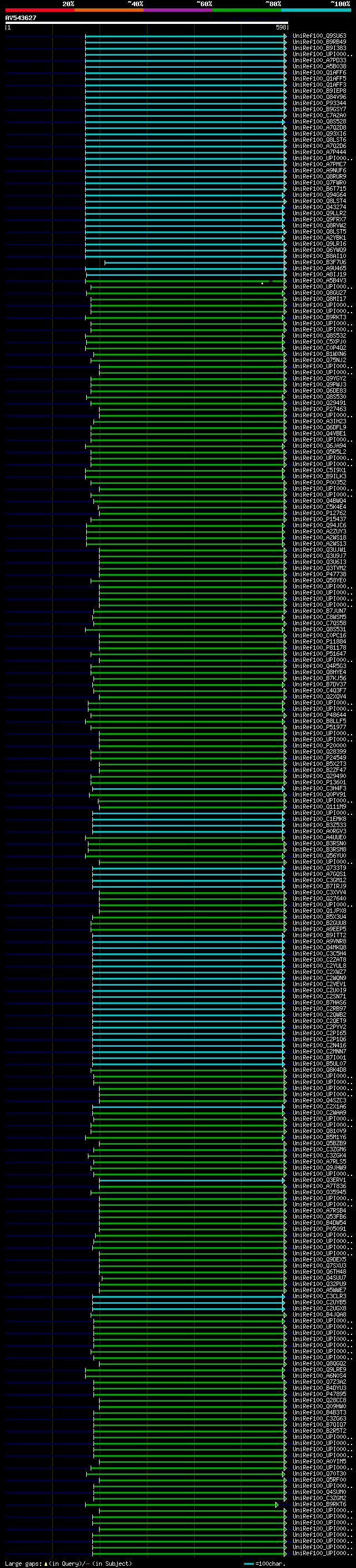Select hit label UniRef100_A7Q2D8
The width and height of the screenshot is (356, 1568).
pos(319,127)
